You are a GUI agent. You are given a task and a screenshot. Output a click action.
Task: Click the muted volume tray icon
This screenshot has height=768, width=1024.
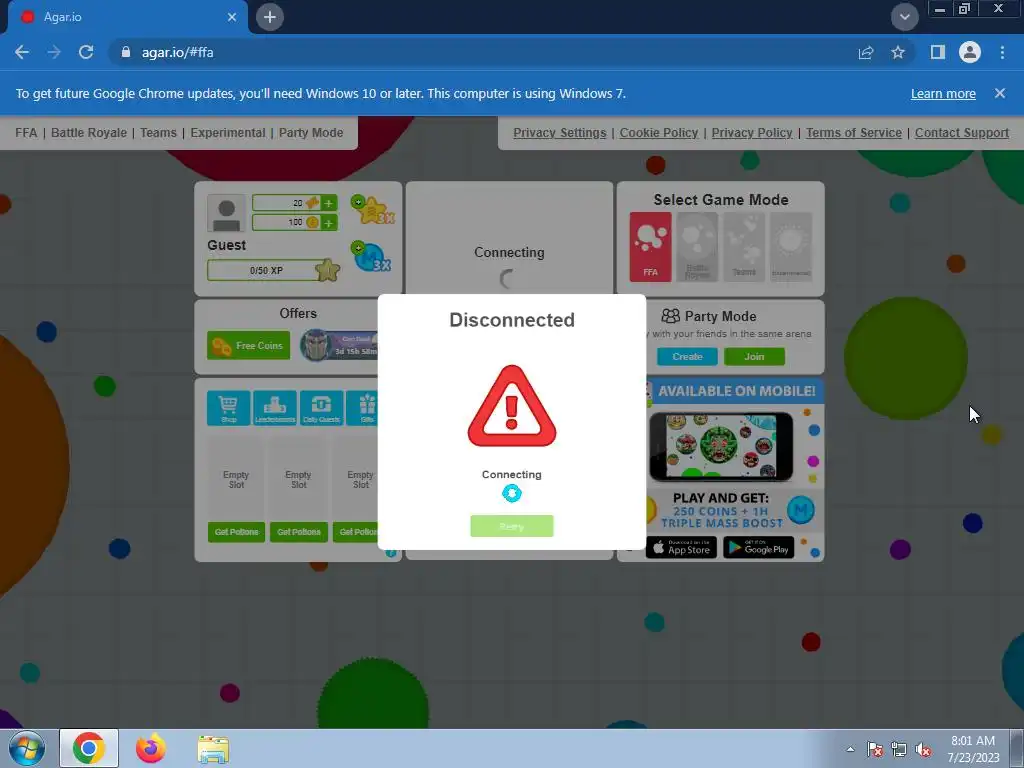point(923,750)
